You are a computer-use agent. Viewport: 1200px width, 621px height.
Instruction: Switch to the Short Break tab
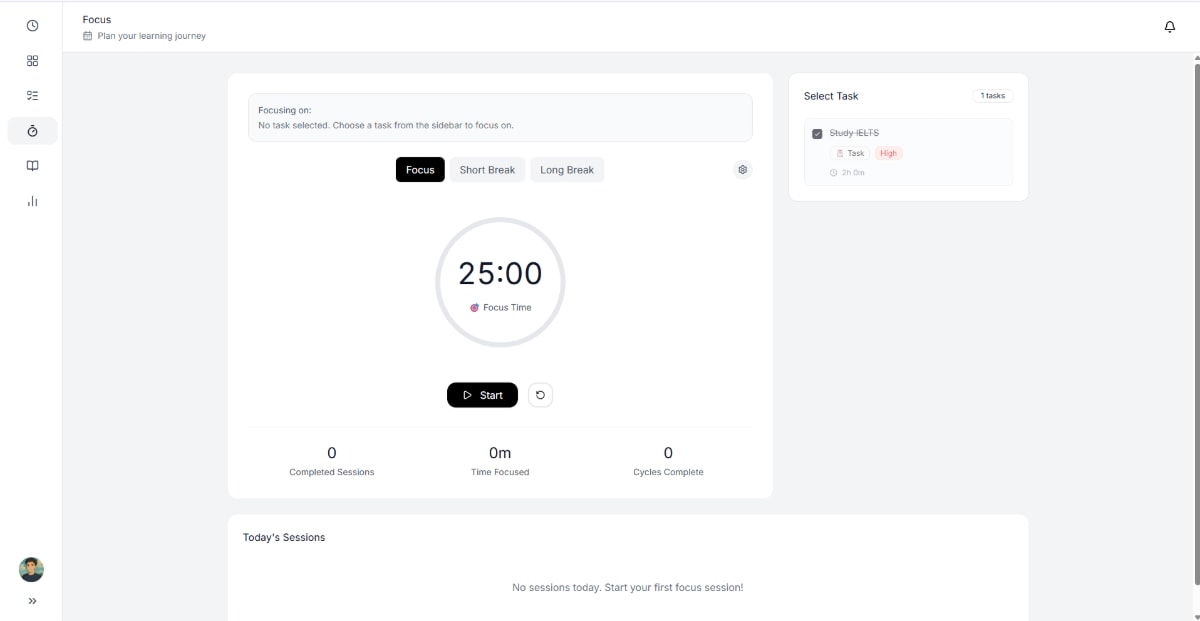[x=487, y=169]
